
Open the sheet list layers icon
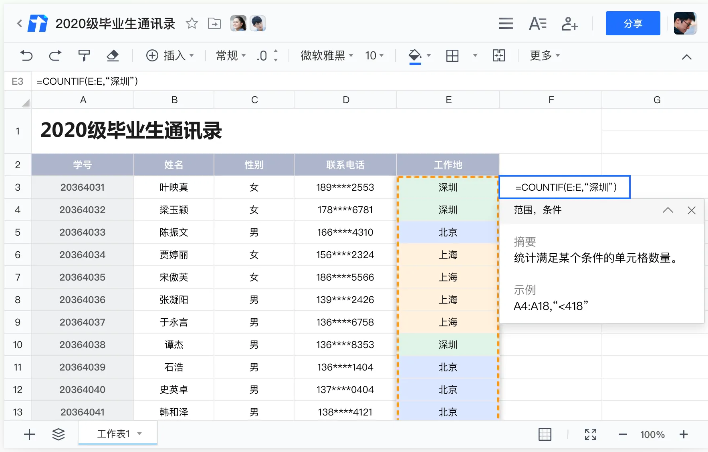[x=58, y=434]
